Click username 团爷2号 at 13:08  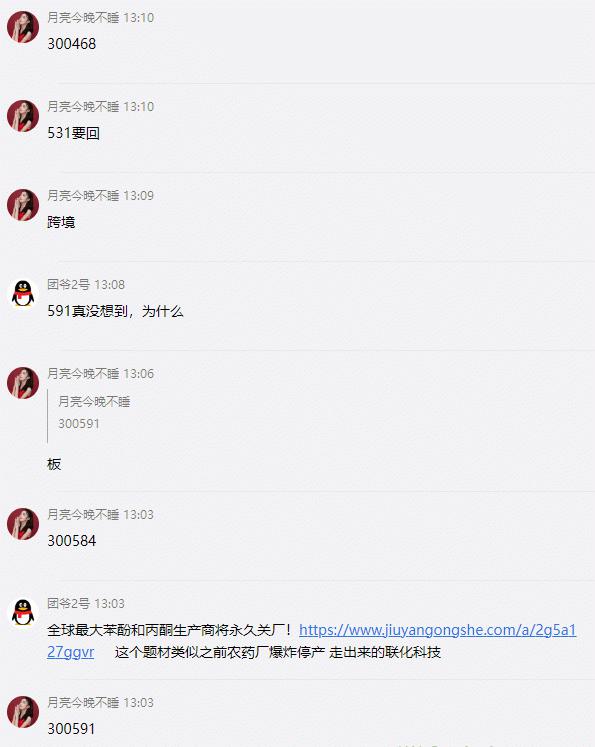pos(69,285)
